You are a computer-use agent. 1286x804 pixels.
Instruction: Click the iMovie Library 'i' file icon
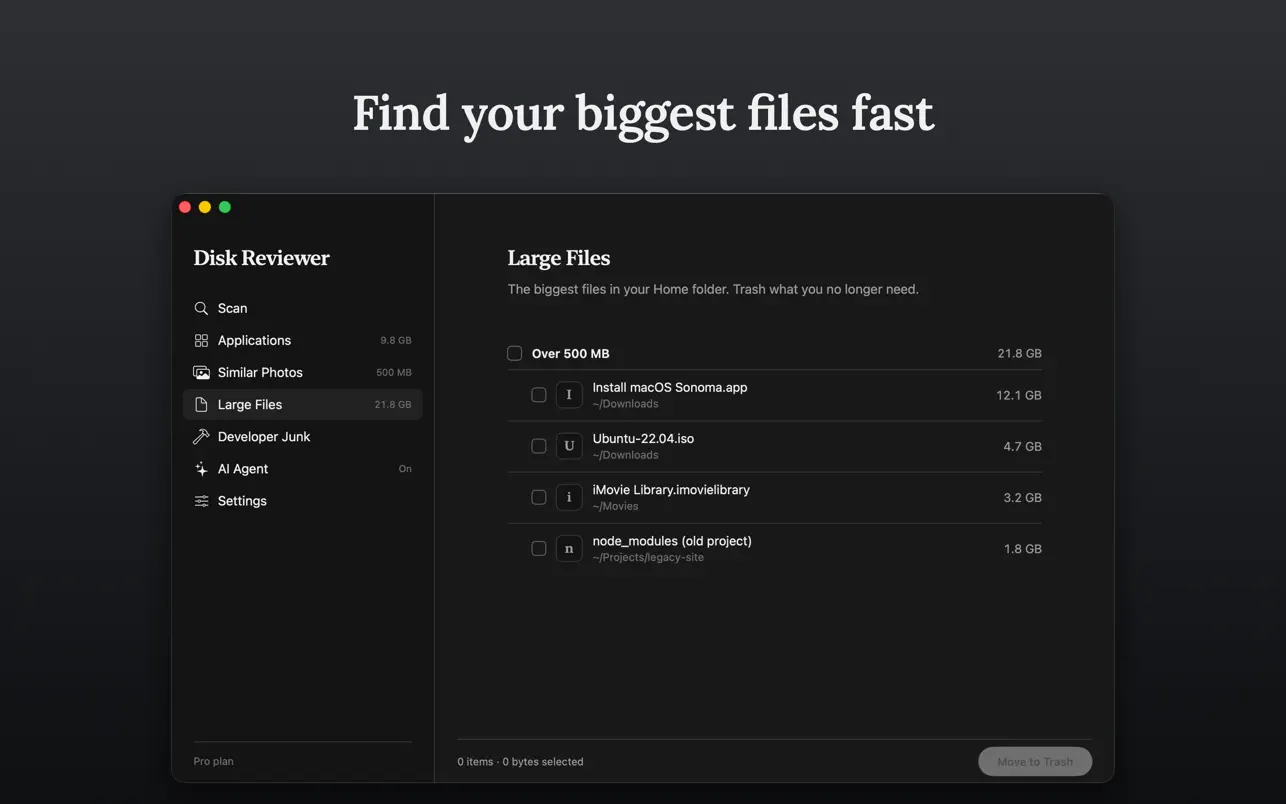569,497
